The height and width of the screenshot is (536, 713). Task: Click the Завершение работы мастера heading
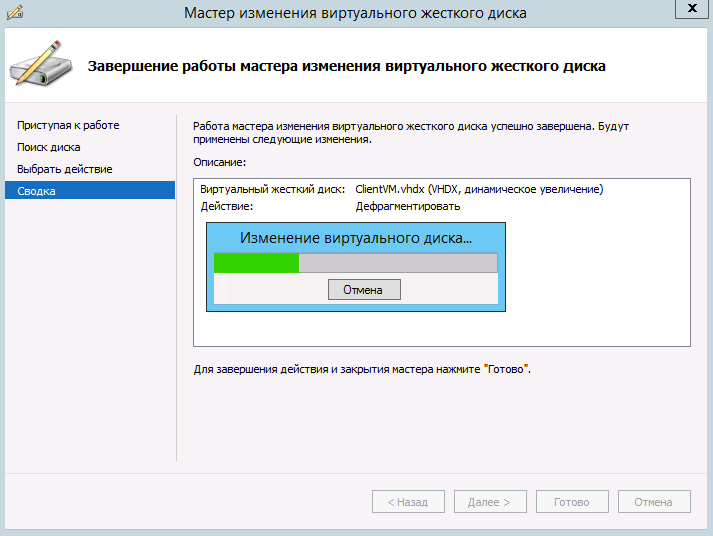pos(347,67)
